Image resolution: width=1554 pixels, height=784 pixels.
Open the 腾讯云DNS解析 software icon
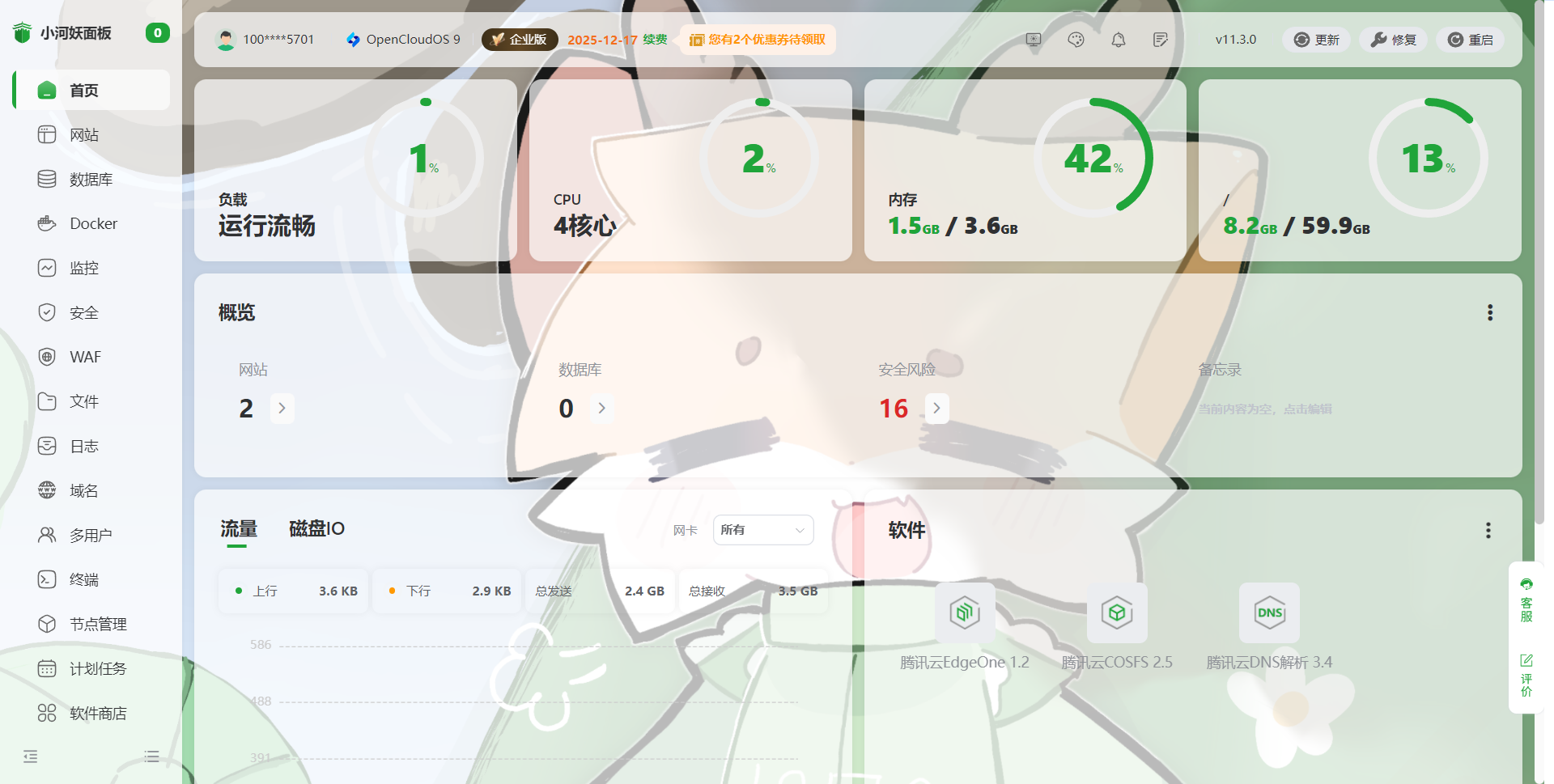click(1268, 612)
